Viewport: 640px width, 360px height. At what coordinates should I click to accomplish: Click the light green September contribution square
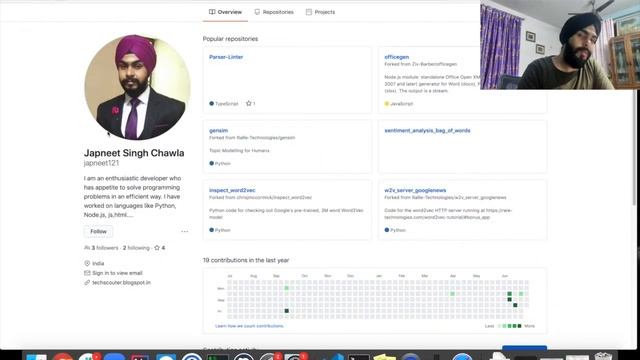(x=287, y=288)
